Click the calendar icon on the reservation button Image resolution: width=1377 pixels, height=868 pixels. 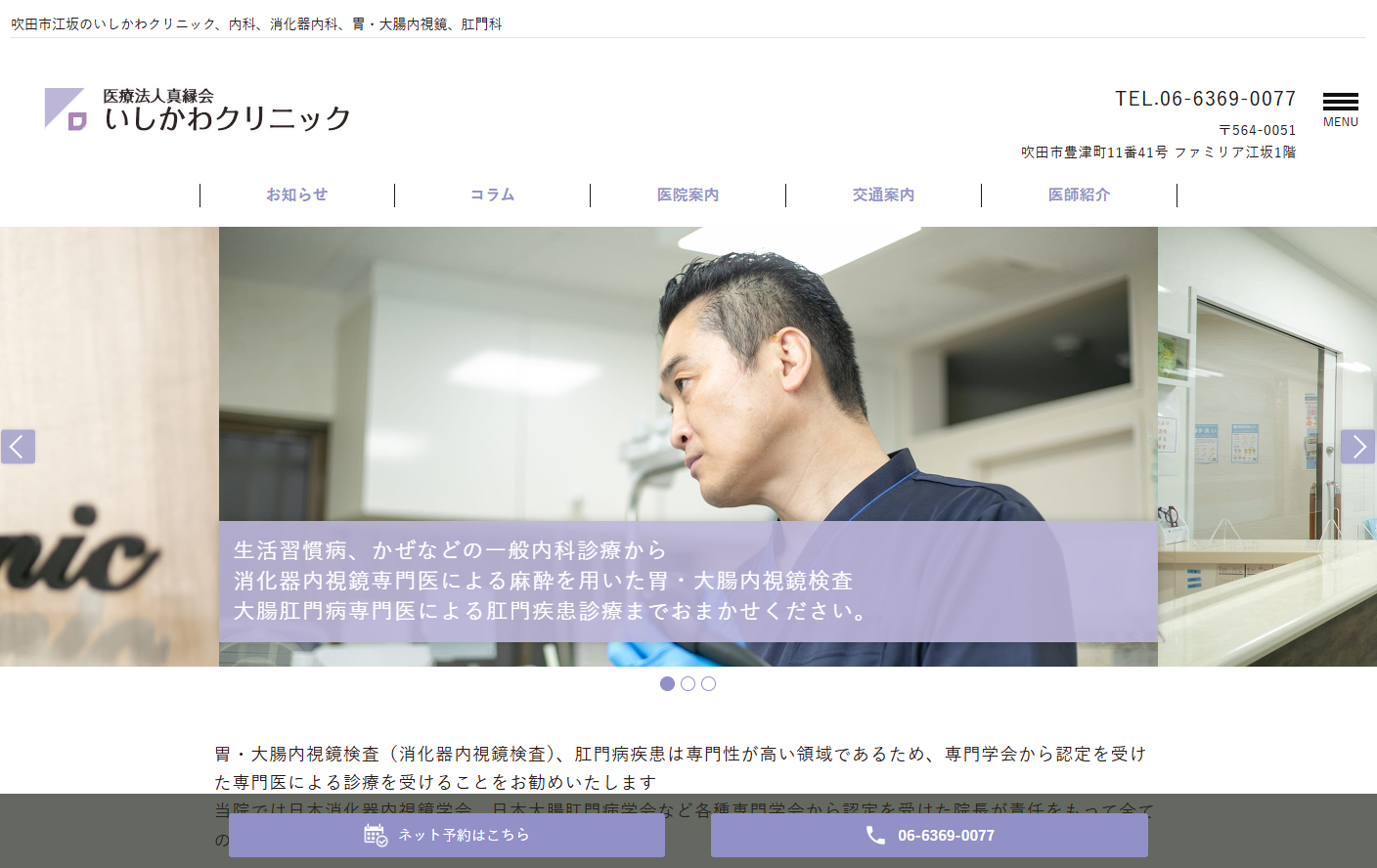pyautogui.click(x=376, y=835)
